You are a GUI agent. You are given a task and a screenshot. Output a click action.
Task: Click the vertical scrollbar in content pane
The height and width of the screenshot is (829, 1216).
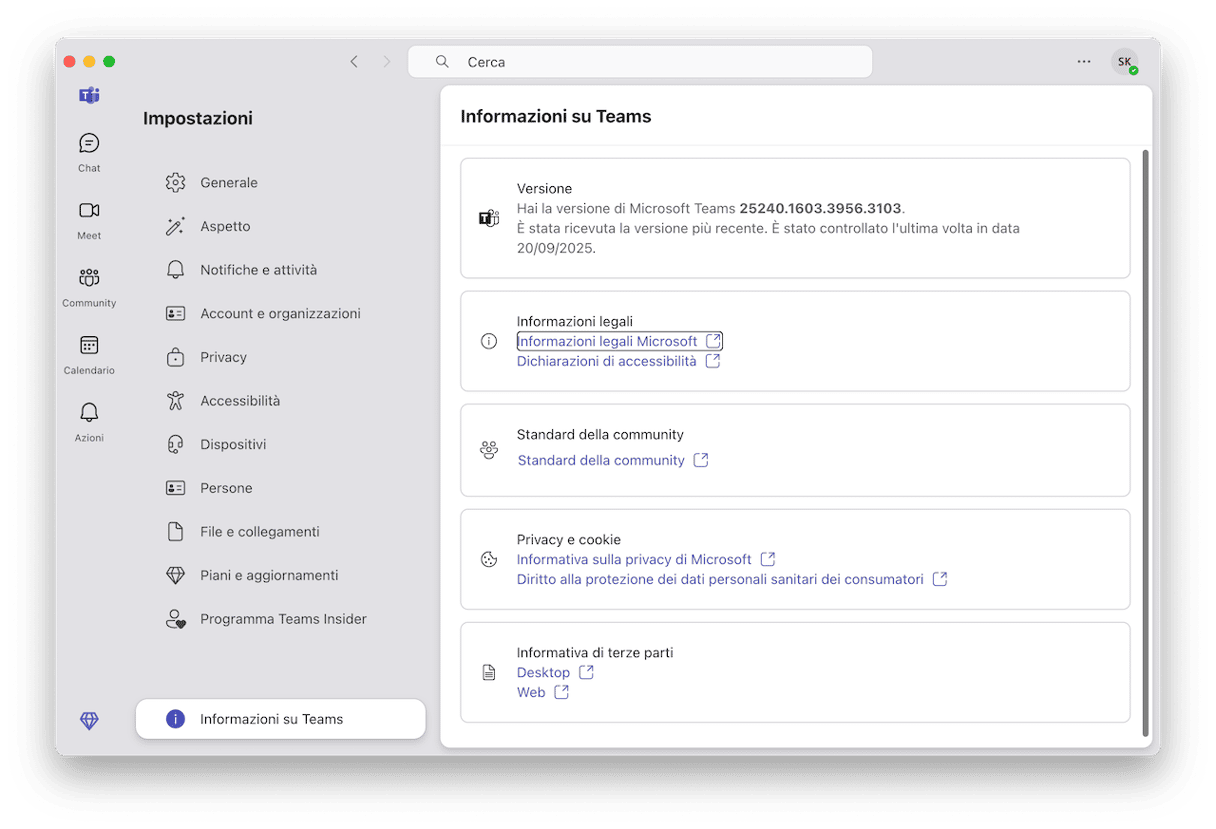point(1145,440)
